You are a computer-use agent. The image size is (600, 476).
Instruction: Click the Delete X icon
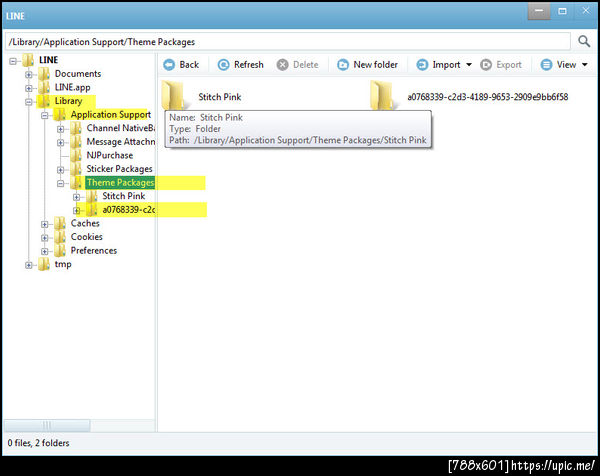click(282, 65)
